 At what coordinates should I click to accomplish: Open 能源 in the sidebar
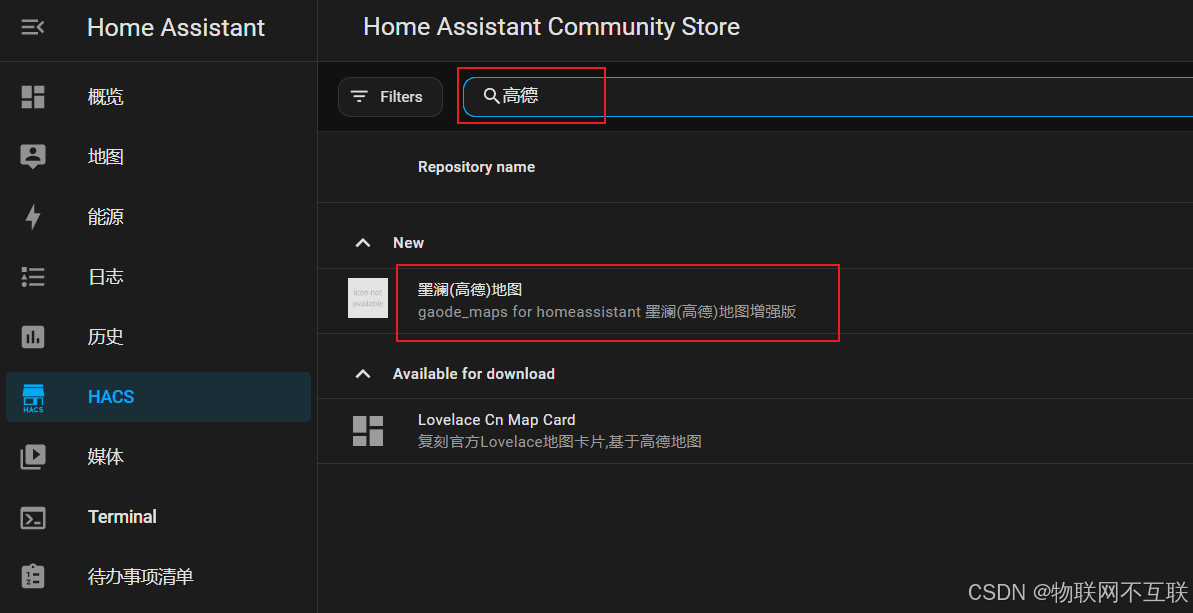(x=158, y=217)
